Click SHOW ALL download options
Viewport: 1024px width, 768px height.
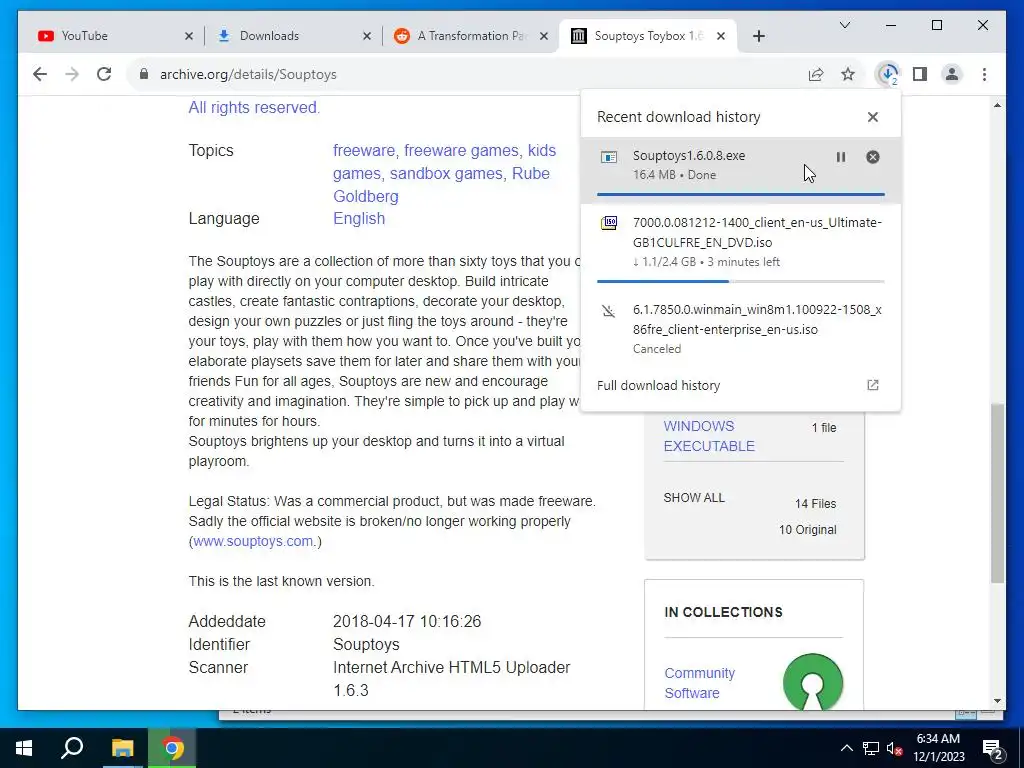pyautogui.click(x=694, y=498)
